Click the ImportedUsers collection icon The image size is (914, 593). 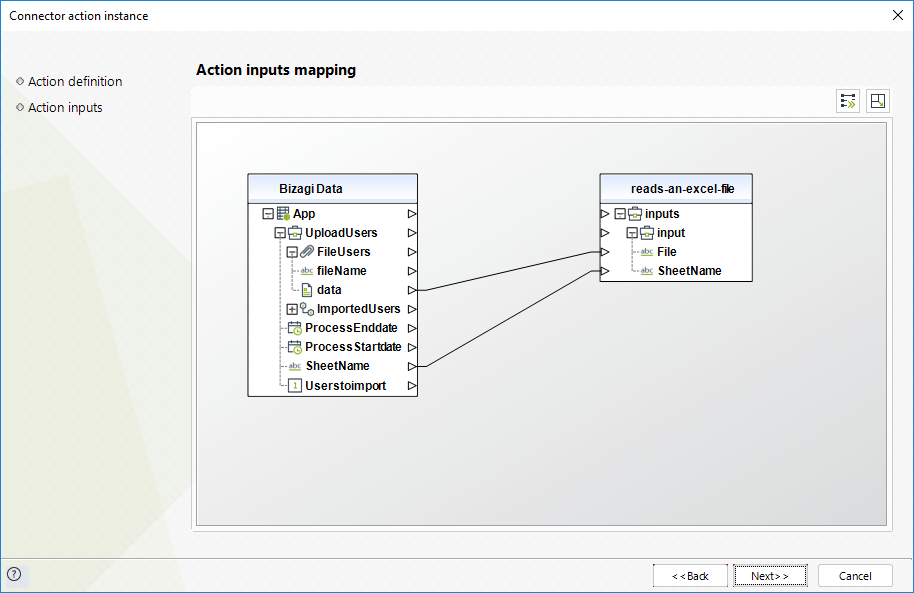point(307,309)
